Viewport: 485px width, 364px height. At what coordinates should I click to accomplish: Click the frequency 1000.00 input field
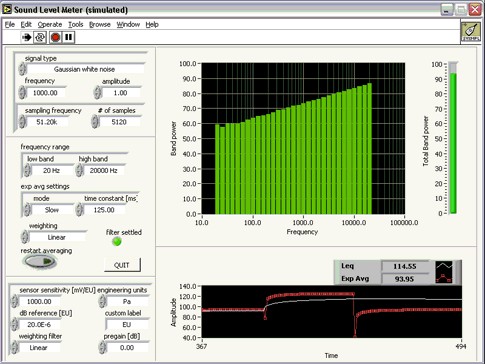46,93
